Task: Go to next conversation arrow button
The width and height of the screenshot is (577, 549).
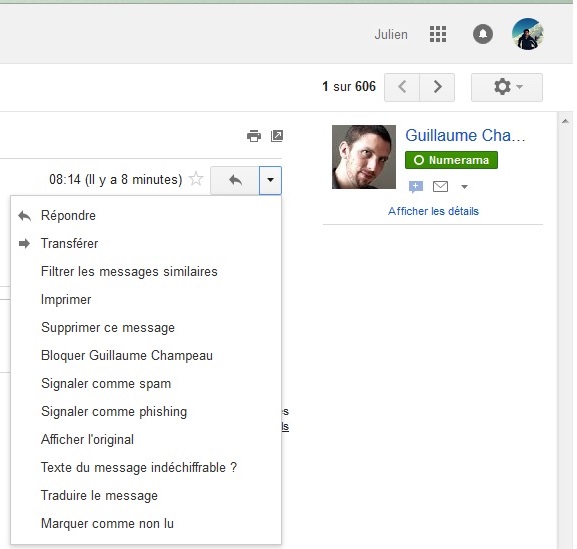Action: pyautogui.click(x=437, y=87)
